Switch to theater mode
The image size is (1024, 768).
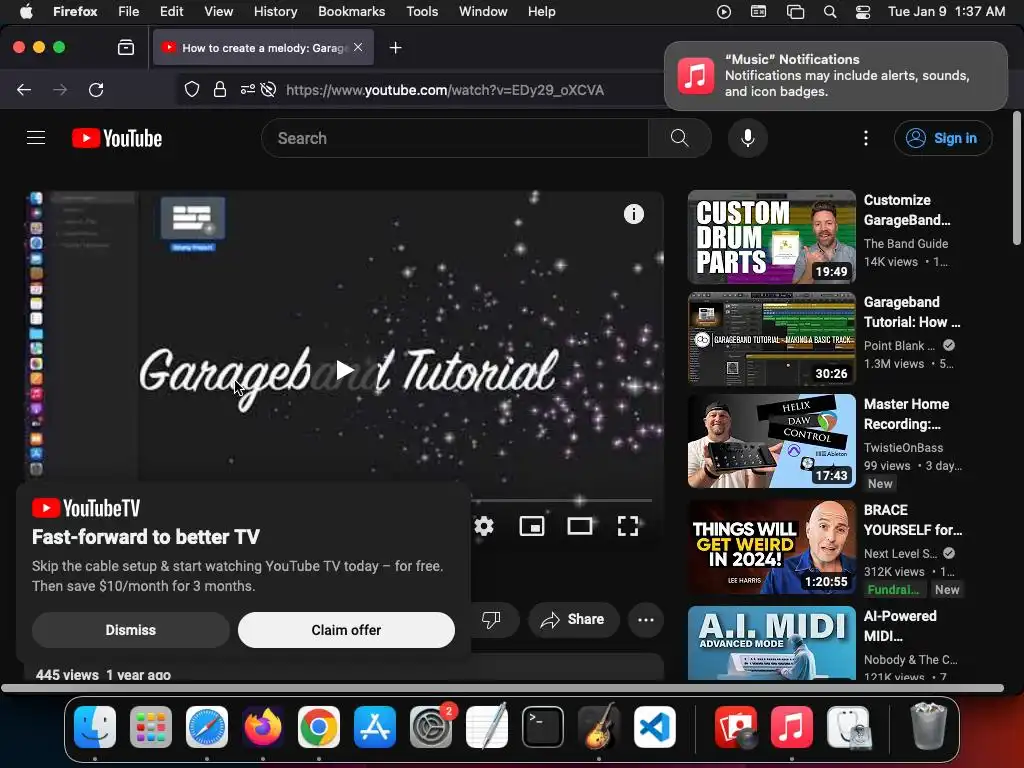pos(579,526)
